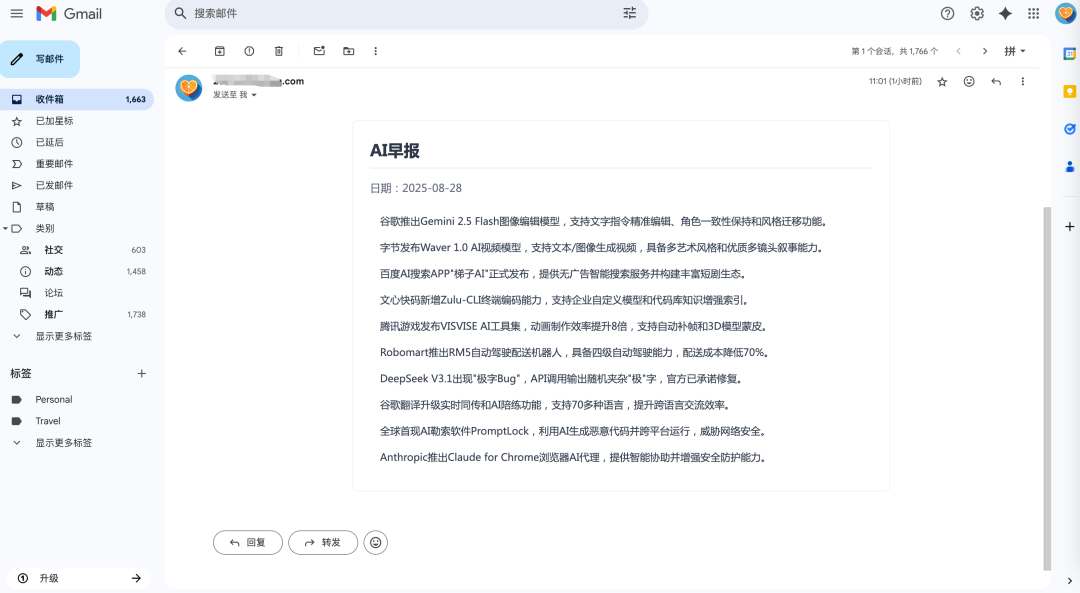
Task: Open the Travel label
Action: pyautogui.click(x=76, y=421)
